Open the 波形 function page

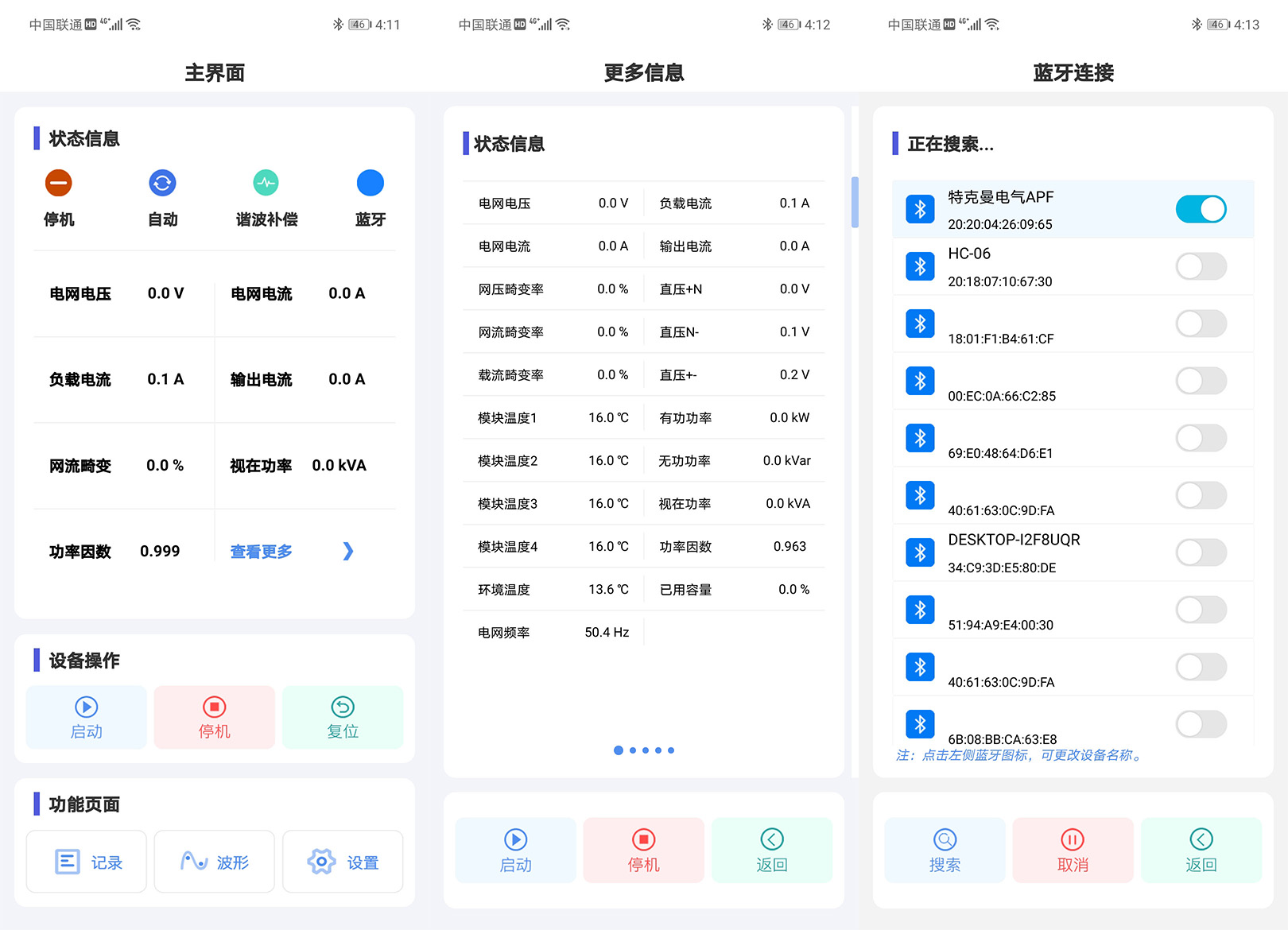point(215,862)
